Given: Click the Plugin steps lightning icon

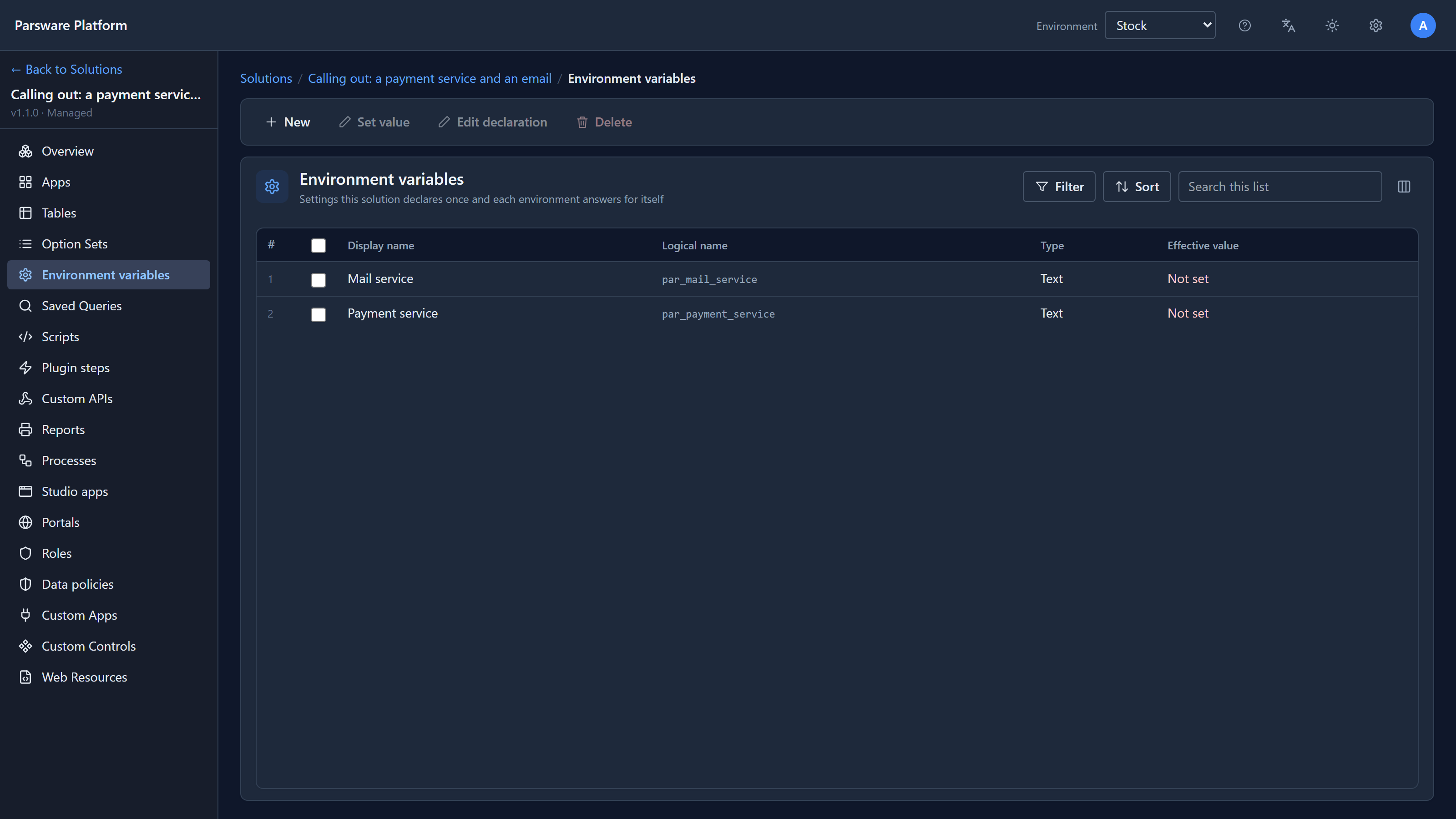Looking at the screenshot, I should tap(25, 367).
